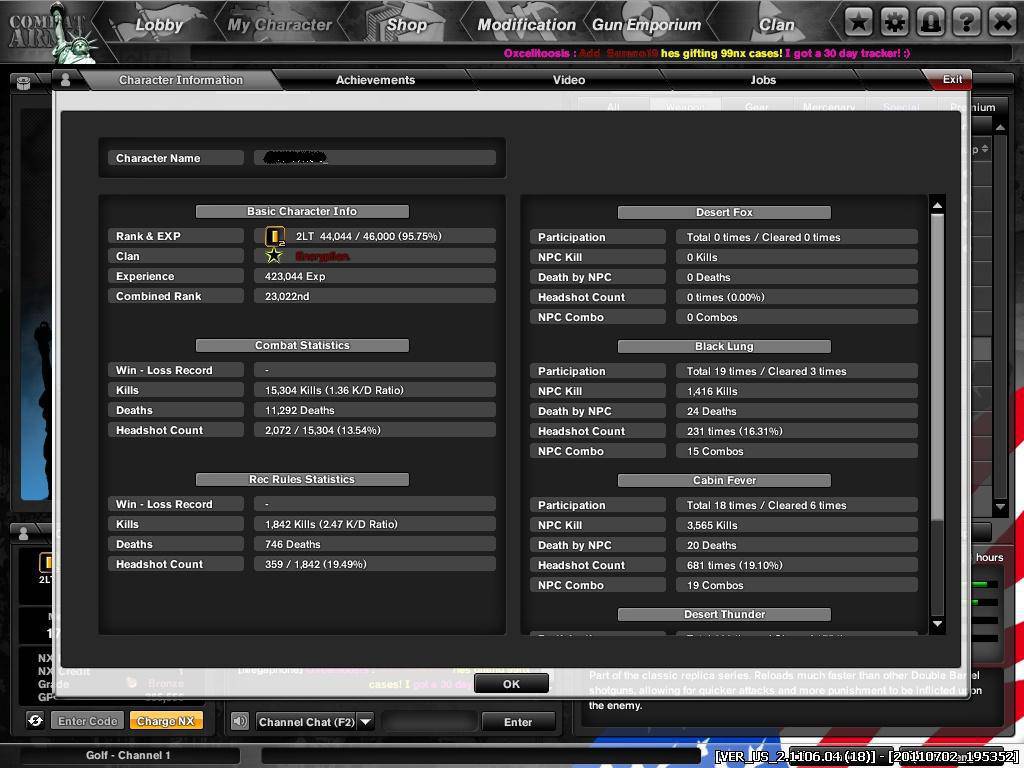Click the statistics scrollbar down arrow
This screenshot has height=768, width=1024.
coord(937,624)
